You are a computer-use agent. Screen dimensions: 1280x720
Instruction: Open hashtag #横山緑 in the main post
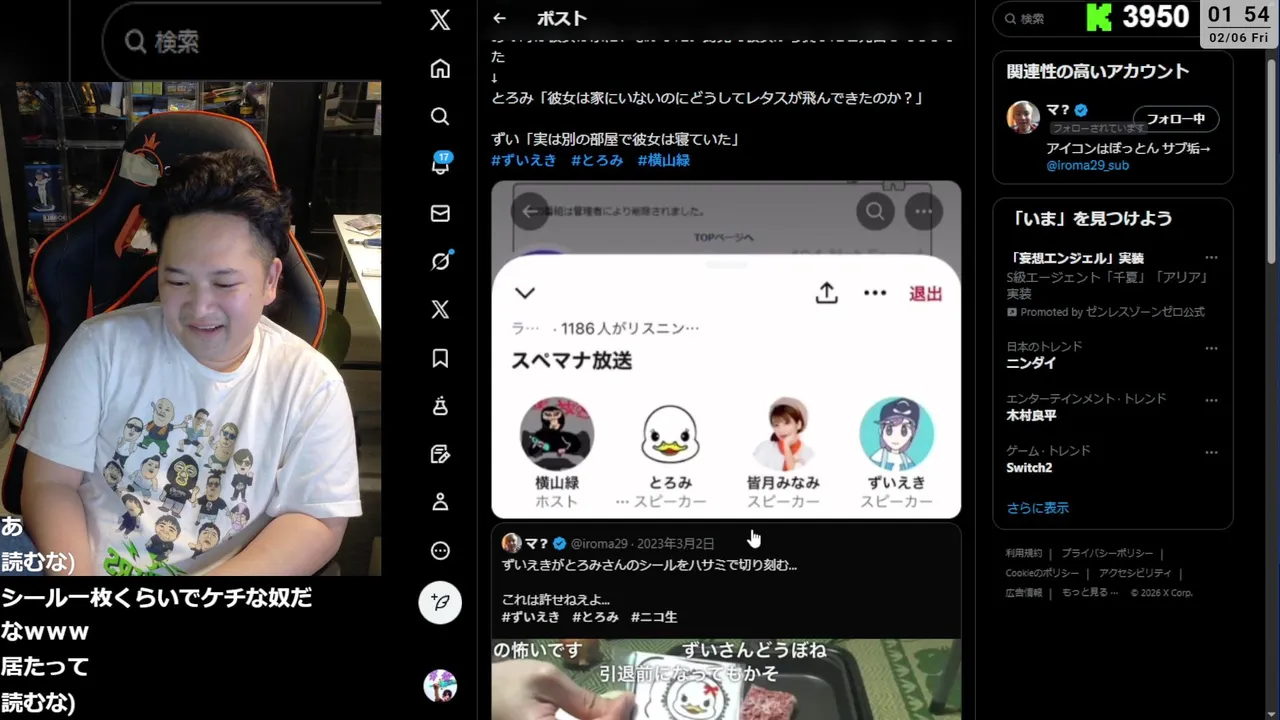click(x=663, y=160)
